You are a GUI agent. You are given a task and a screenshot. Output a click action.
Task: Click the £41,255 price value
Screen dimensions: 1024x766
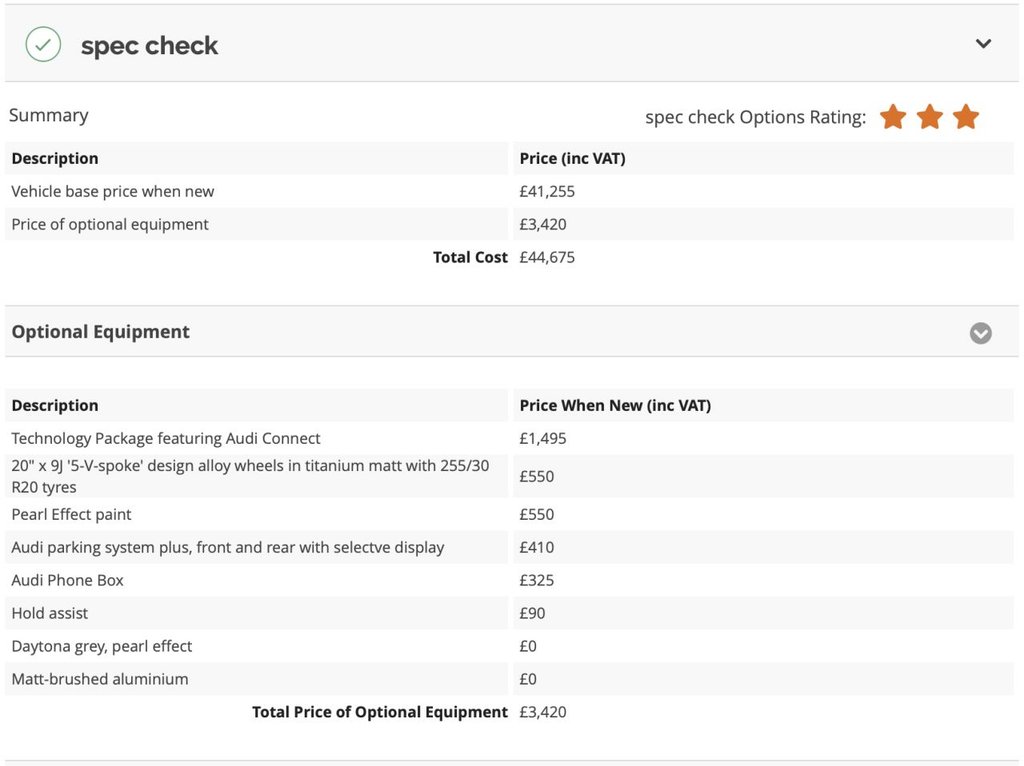point(547,191)
